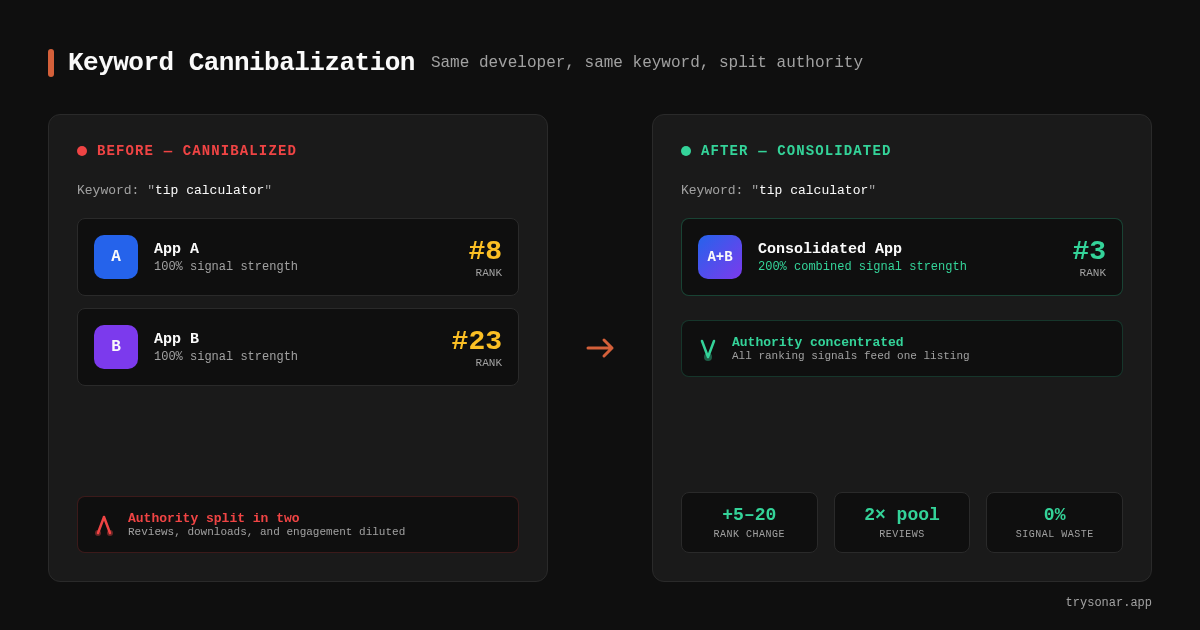Viewport: 1200px width, 630px height.
Task: Click the 0% Signal Waste stat tile
Action: click(1055, 522)
